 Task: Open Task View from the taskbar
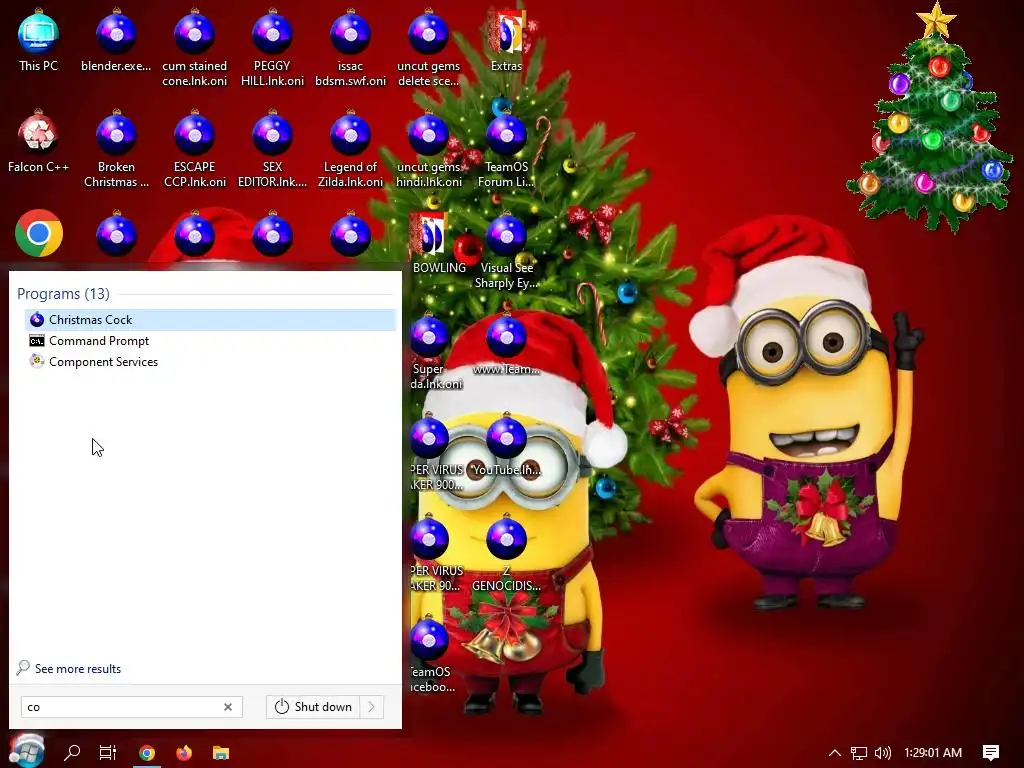[108, 752]
